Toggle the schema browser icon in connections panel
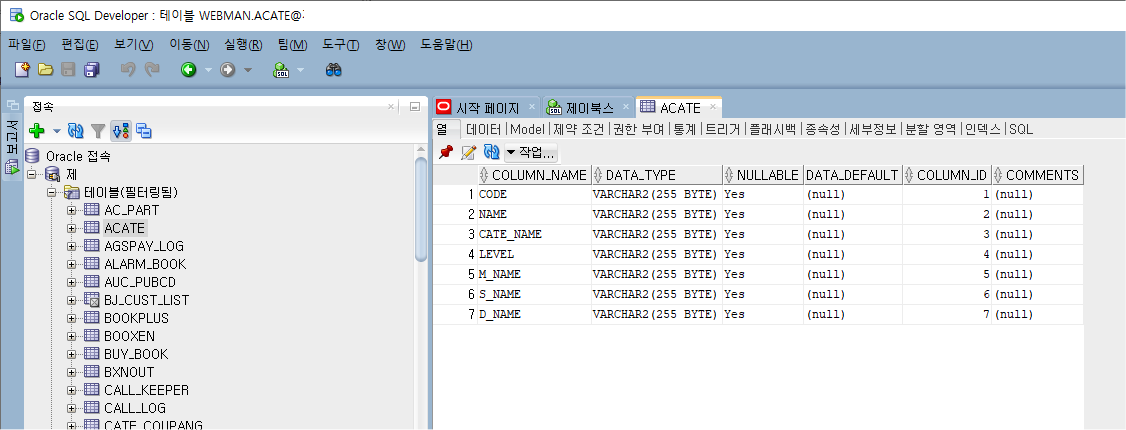The width and height of the screenshot is (1126, 430). 121,131
